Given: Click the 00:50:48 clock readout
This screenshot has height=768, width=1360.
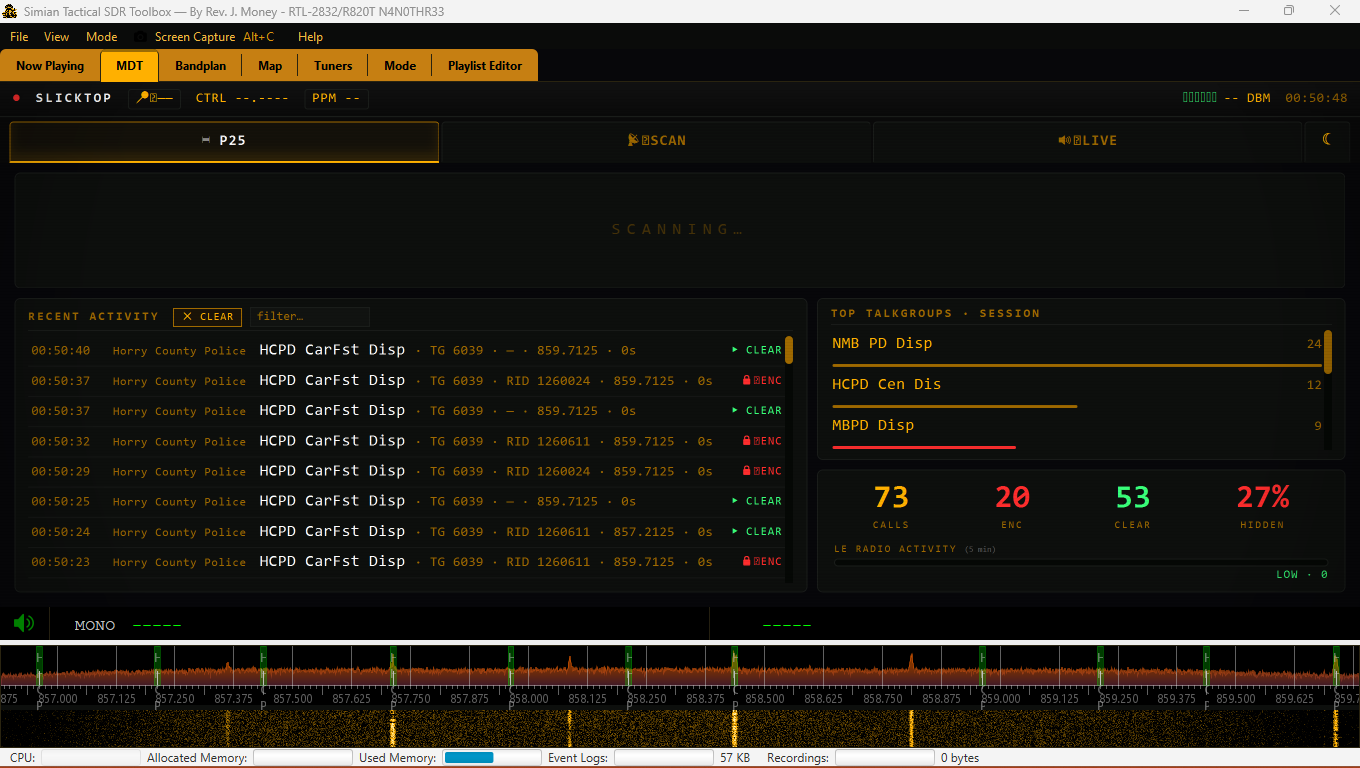Looking at the screenshot, I should (x=1316, y=98).
